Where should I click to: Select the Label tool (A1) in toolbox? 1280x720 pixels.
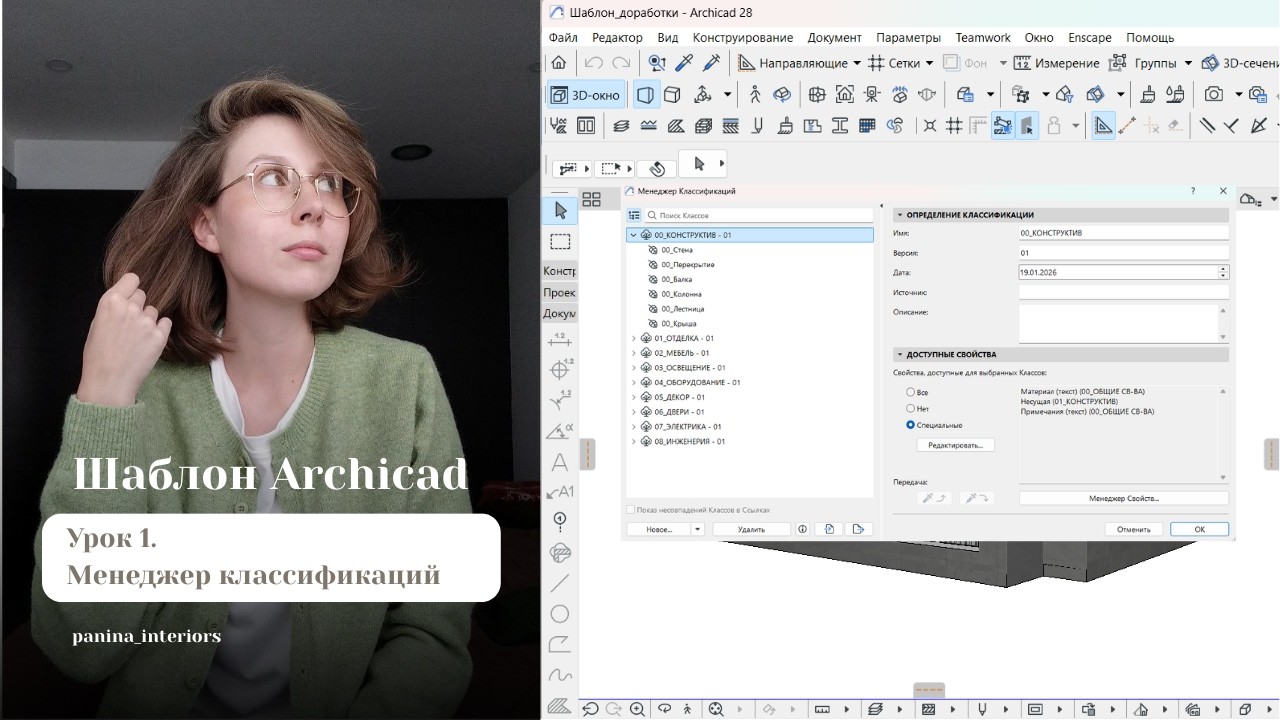pos(560,491)
